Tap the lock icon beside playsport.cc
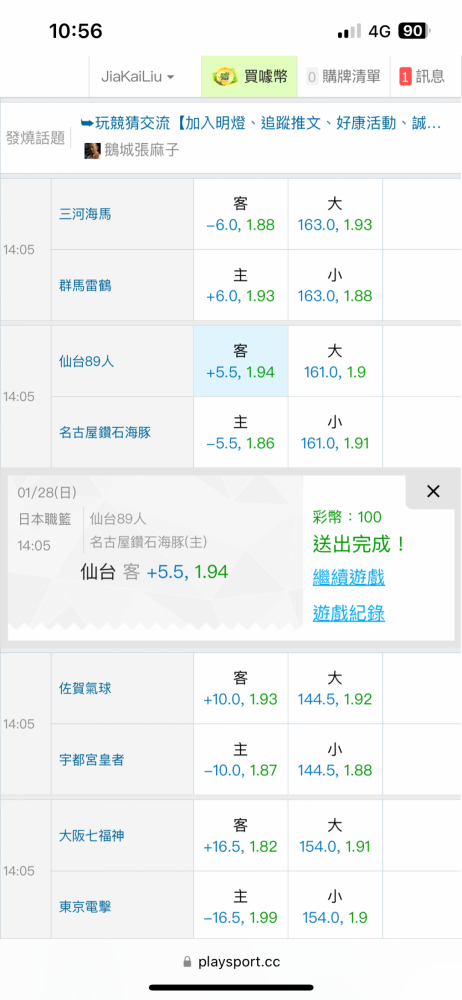The image size is (462, 1000). [x=187, y=961]
